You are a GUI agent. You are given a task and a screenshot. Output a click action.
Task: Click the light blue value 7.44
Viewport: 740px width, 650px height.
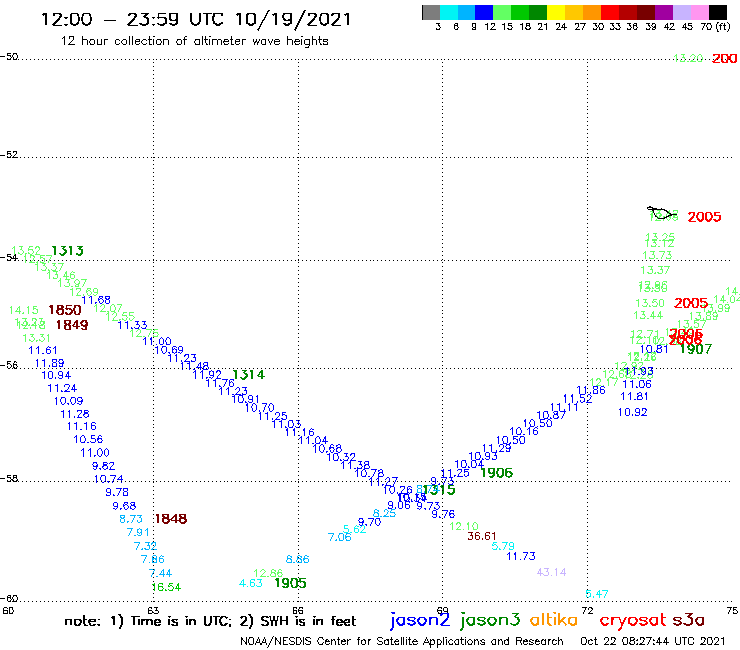(x=160, y=574)
